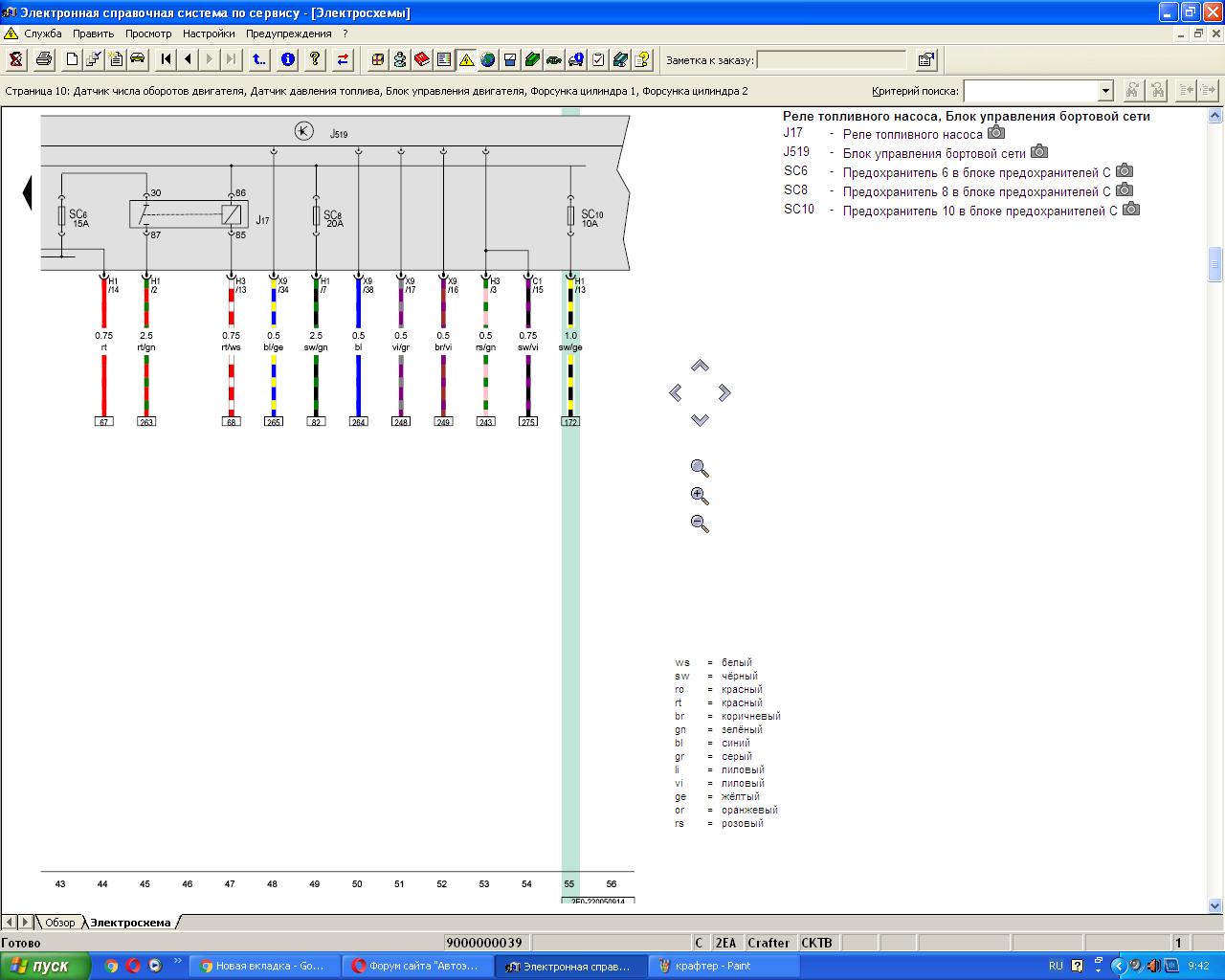Click the yellow question mark help icon
The height and width of the screenshot is (980, 1225).
(x=315, y=59)
